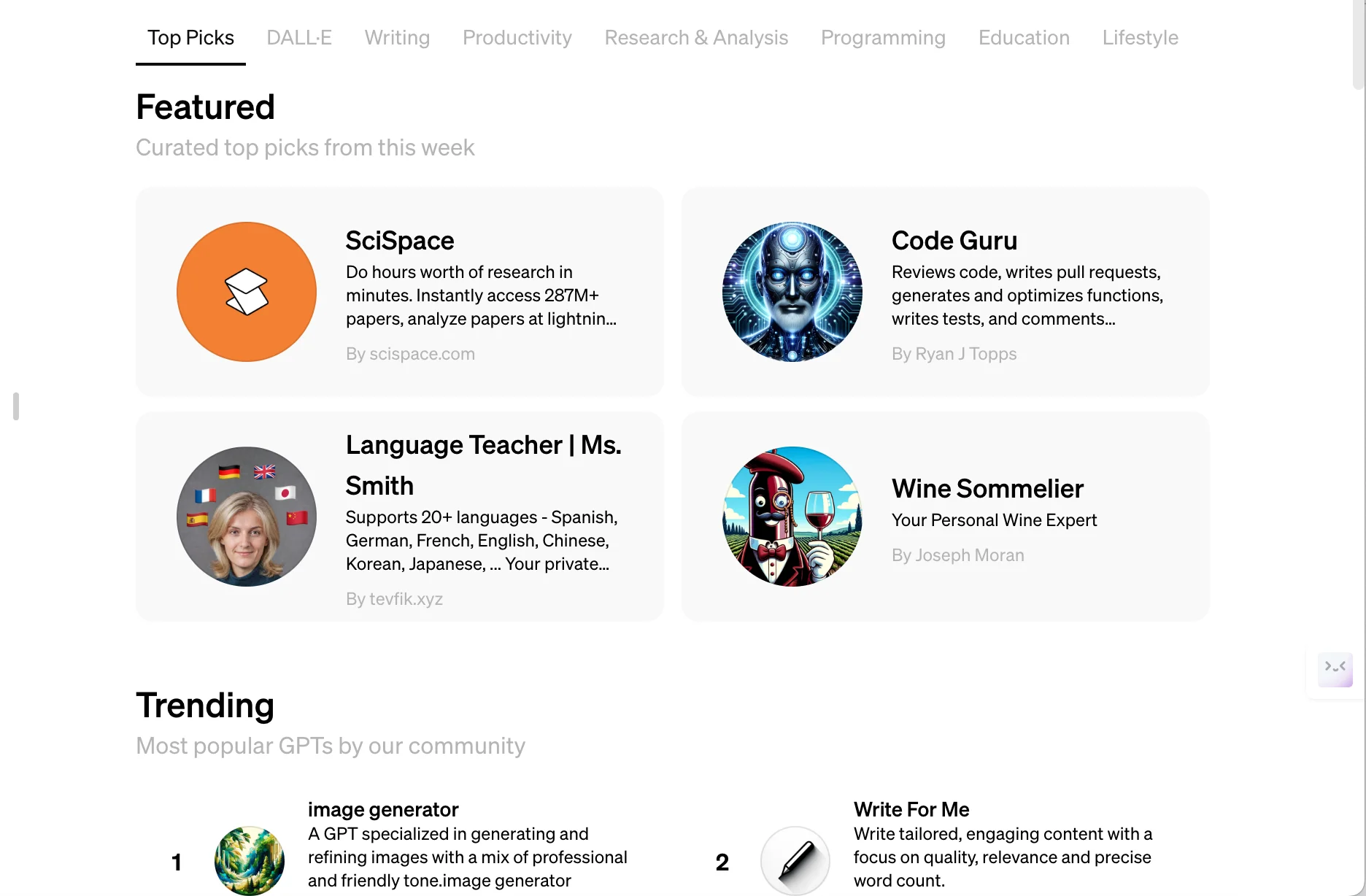
Task: Open the SciSpace title link
Action: pyautogui.click(x=400, y=241)
